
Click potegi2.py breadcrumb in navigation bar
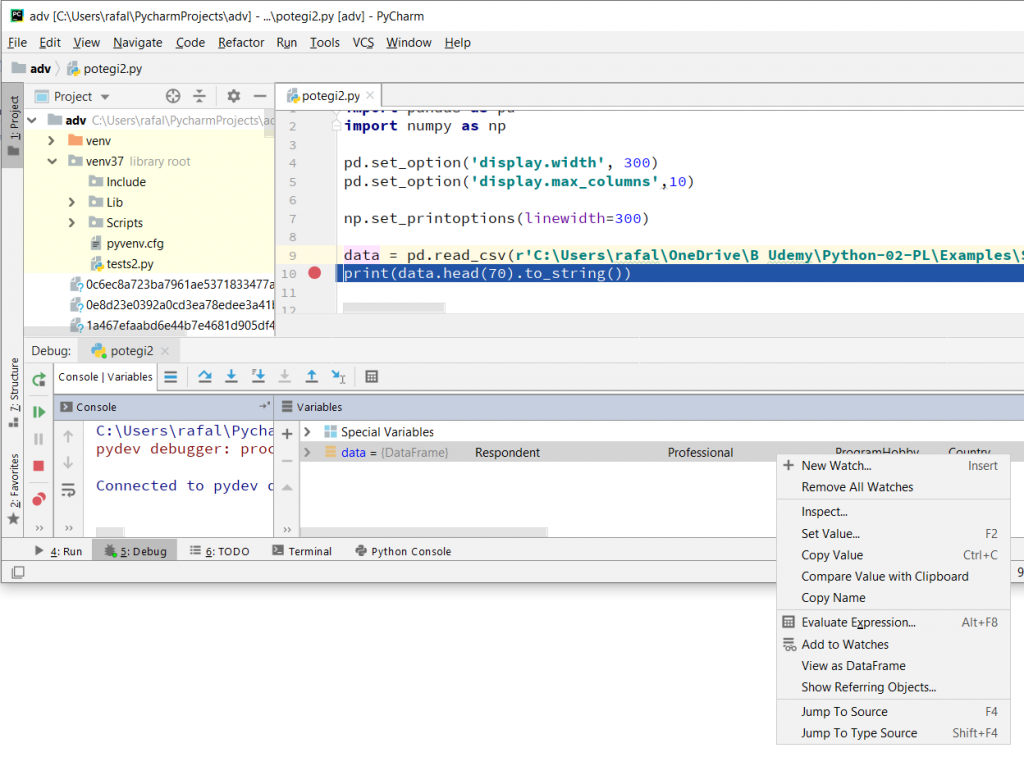(x=104, y=69)
